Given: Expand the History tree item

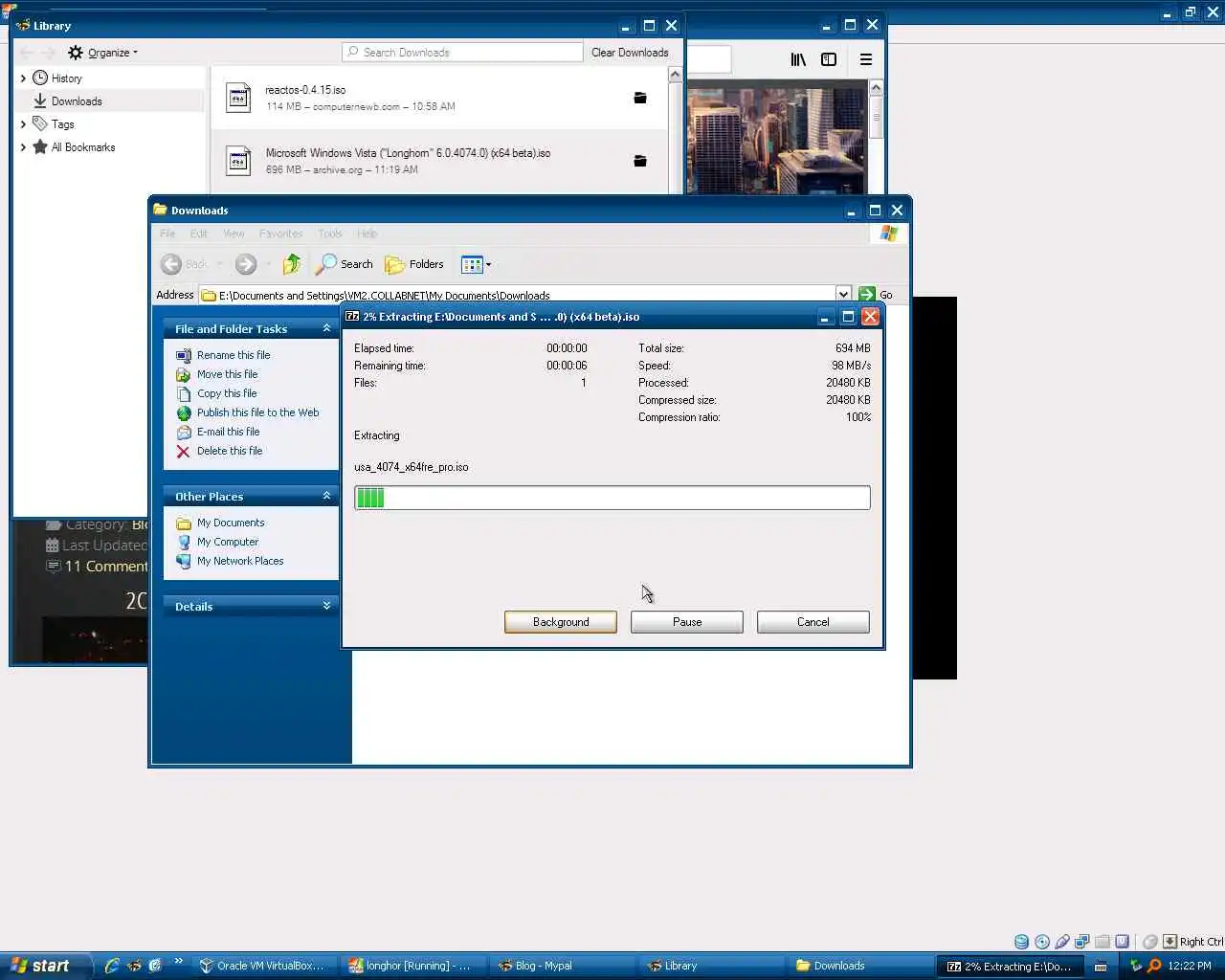Looking at the screenshot, I should (x=23, y=78).
